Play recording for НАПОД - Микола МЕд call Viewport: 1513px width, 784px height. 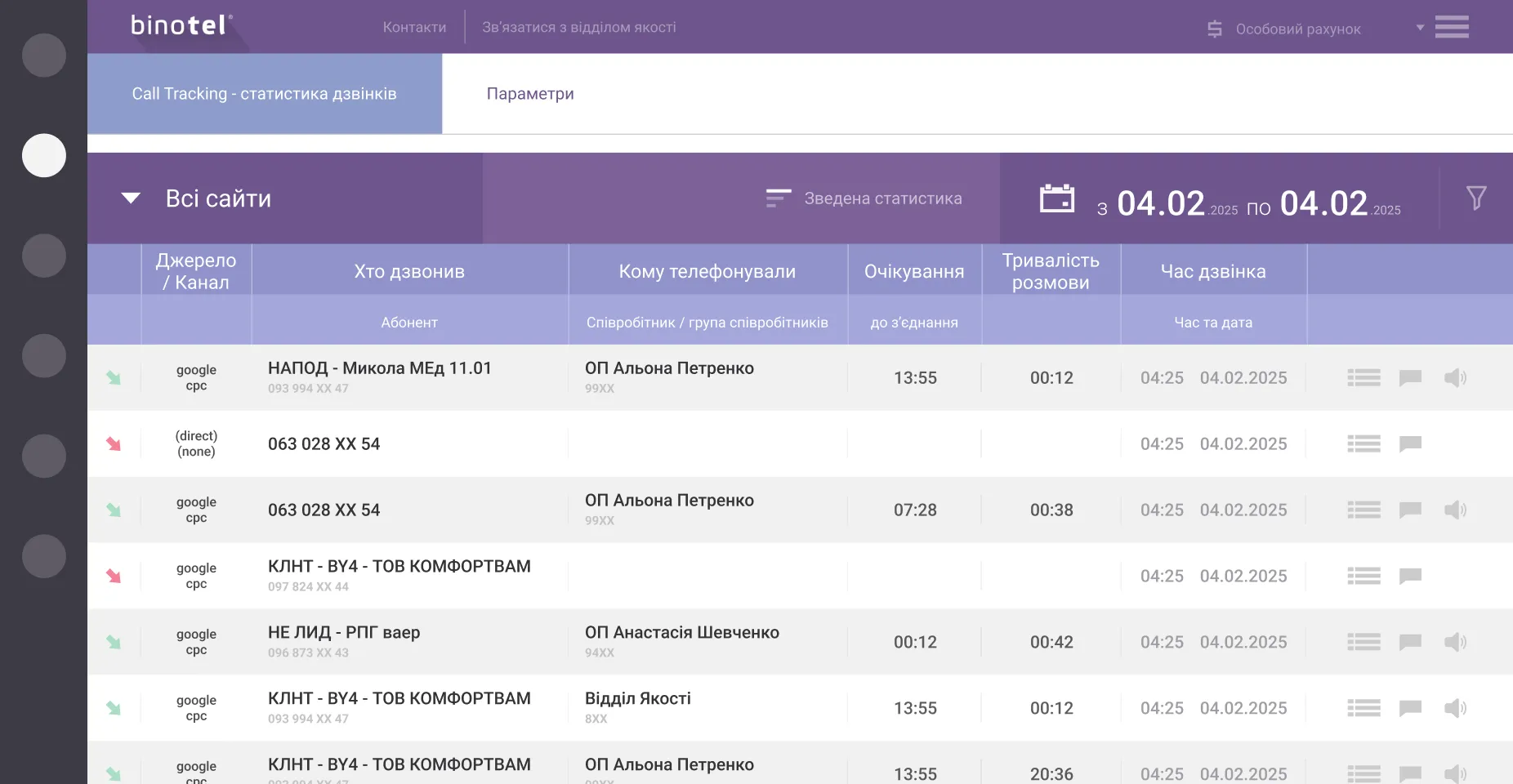[1454, 377]
